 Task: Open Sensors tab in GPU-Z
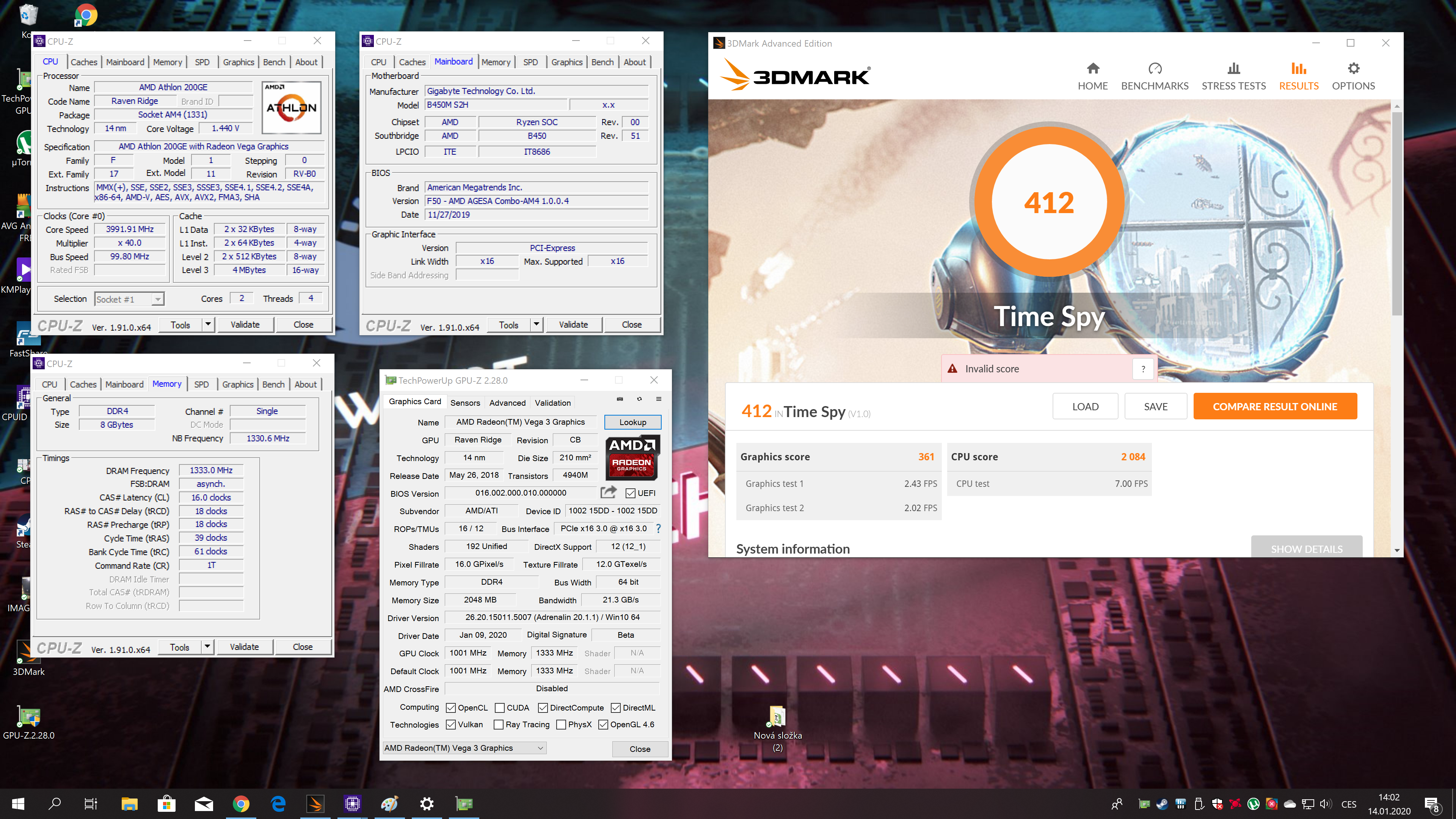click(x=465, y=402)
